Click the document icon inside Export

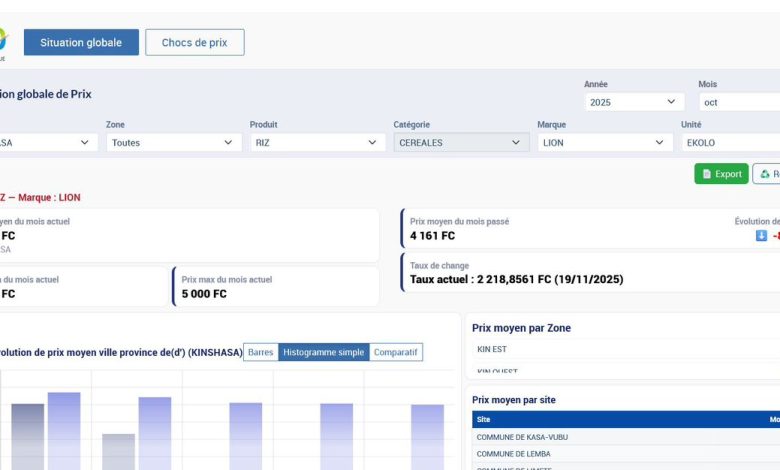[x=707, y=174]
